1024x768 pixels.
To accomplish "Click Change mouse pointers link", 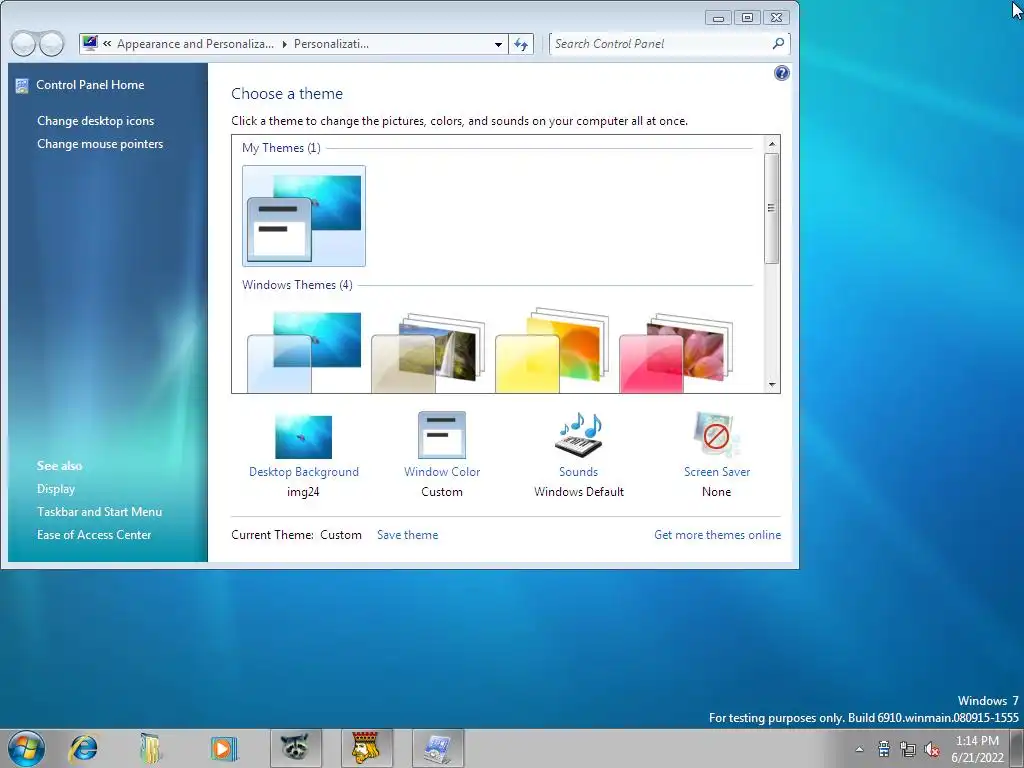I will [100, 144].
